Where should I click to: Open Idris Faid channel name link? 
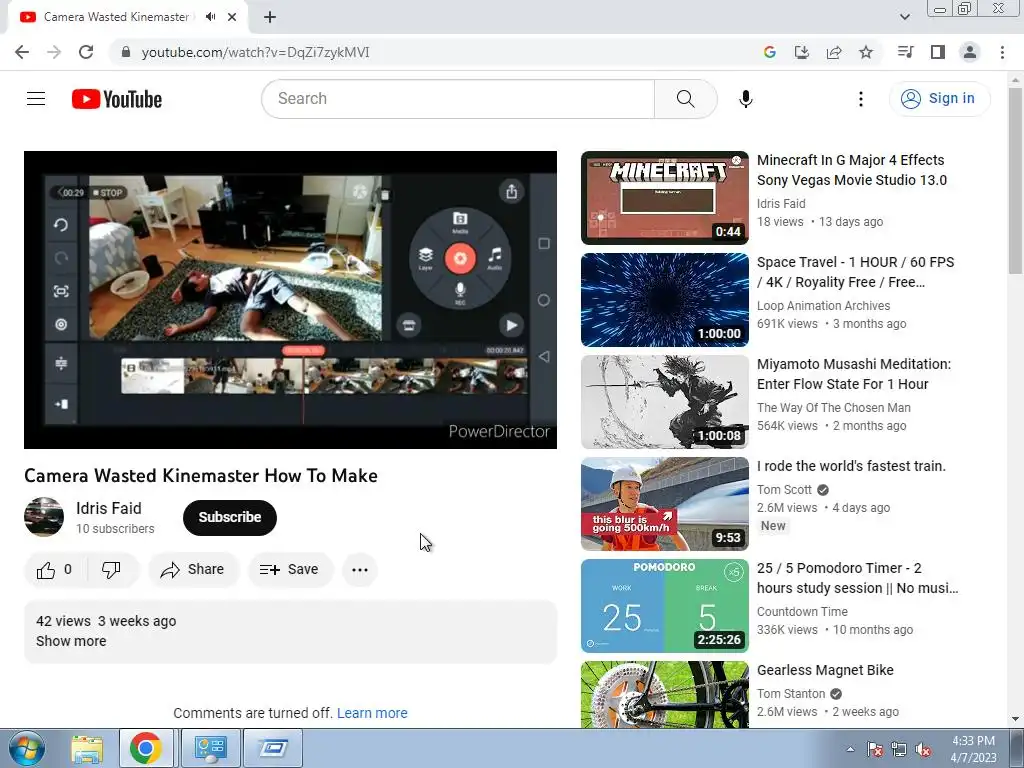(x=108, y=508)
